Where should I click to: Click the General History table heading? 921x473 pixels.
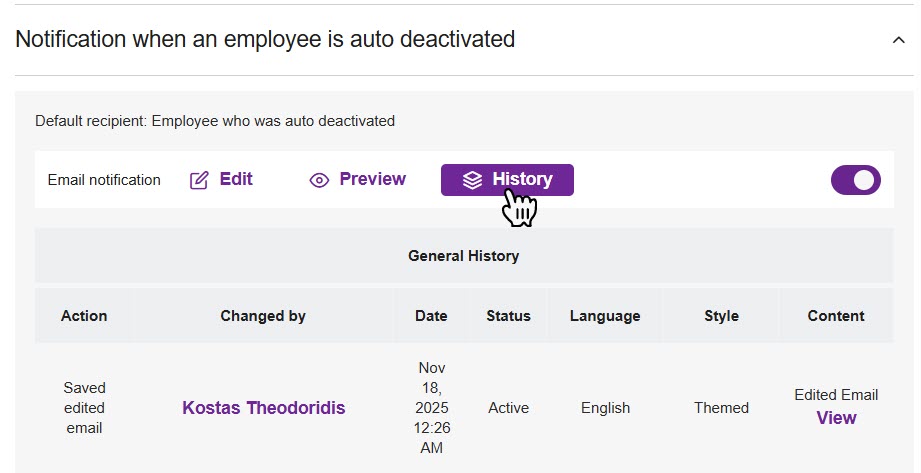tap(463, 256)
